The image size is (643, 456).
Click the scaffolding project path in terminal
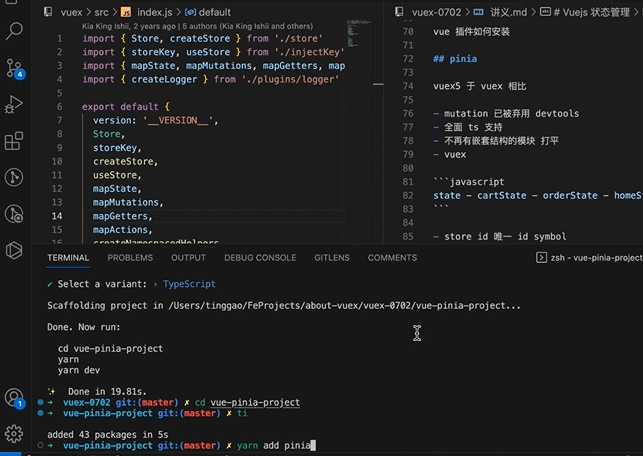(344, 306)
